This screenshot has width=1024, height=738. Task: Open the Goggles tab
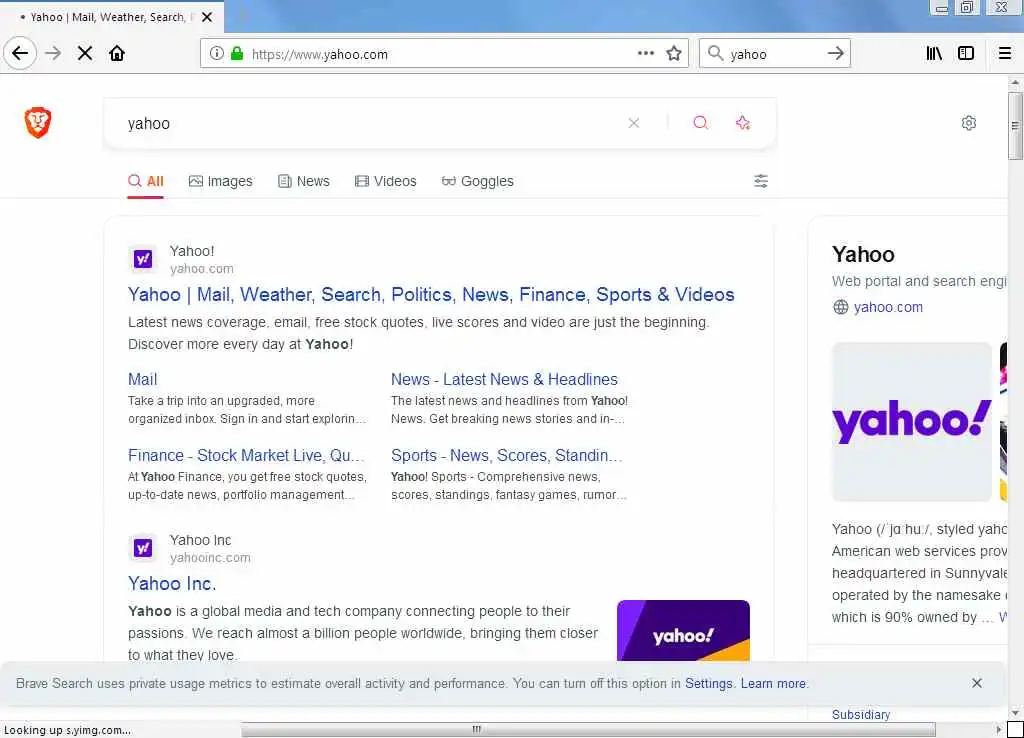click(477, 181)
